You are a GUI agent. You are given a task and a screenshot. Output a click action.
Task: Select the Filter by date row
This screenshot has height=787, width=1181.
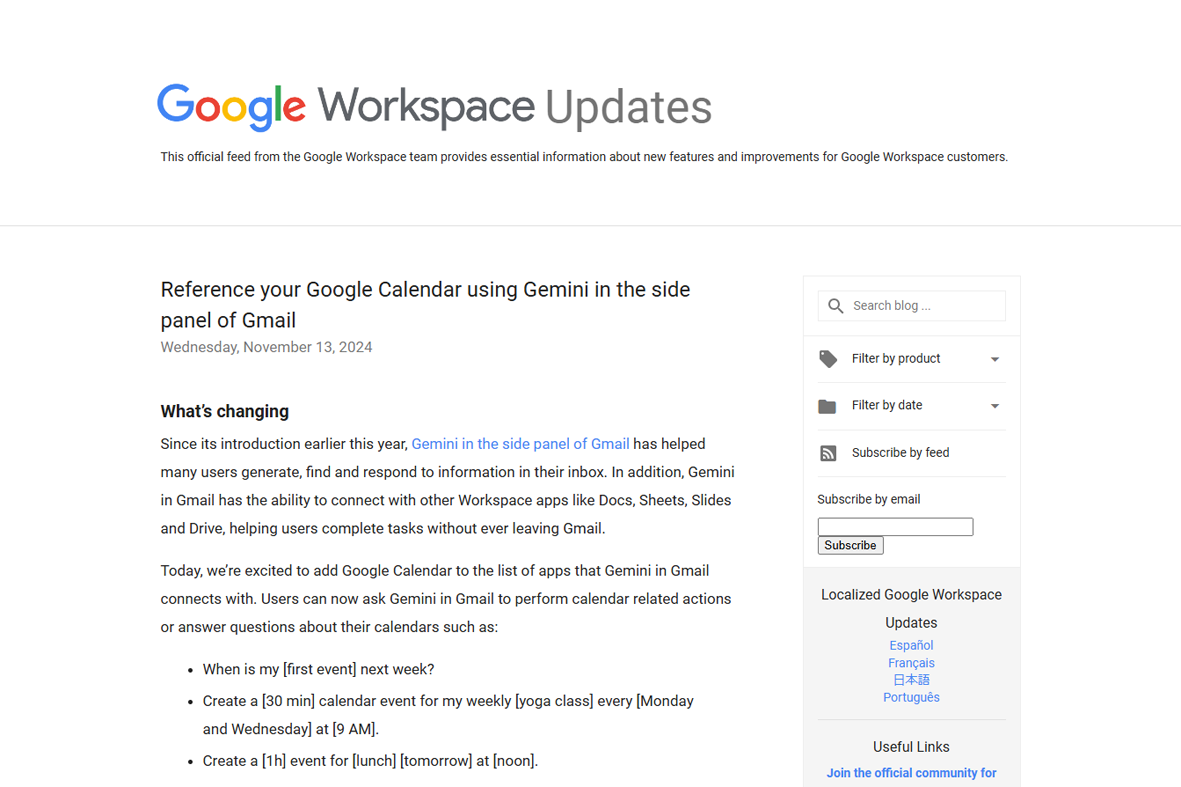[884, 405]
